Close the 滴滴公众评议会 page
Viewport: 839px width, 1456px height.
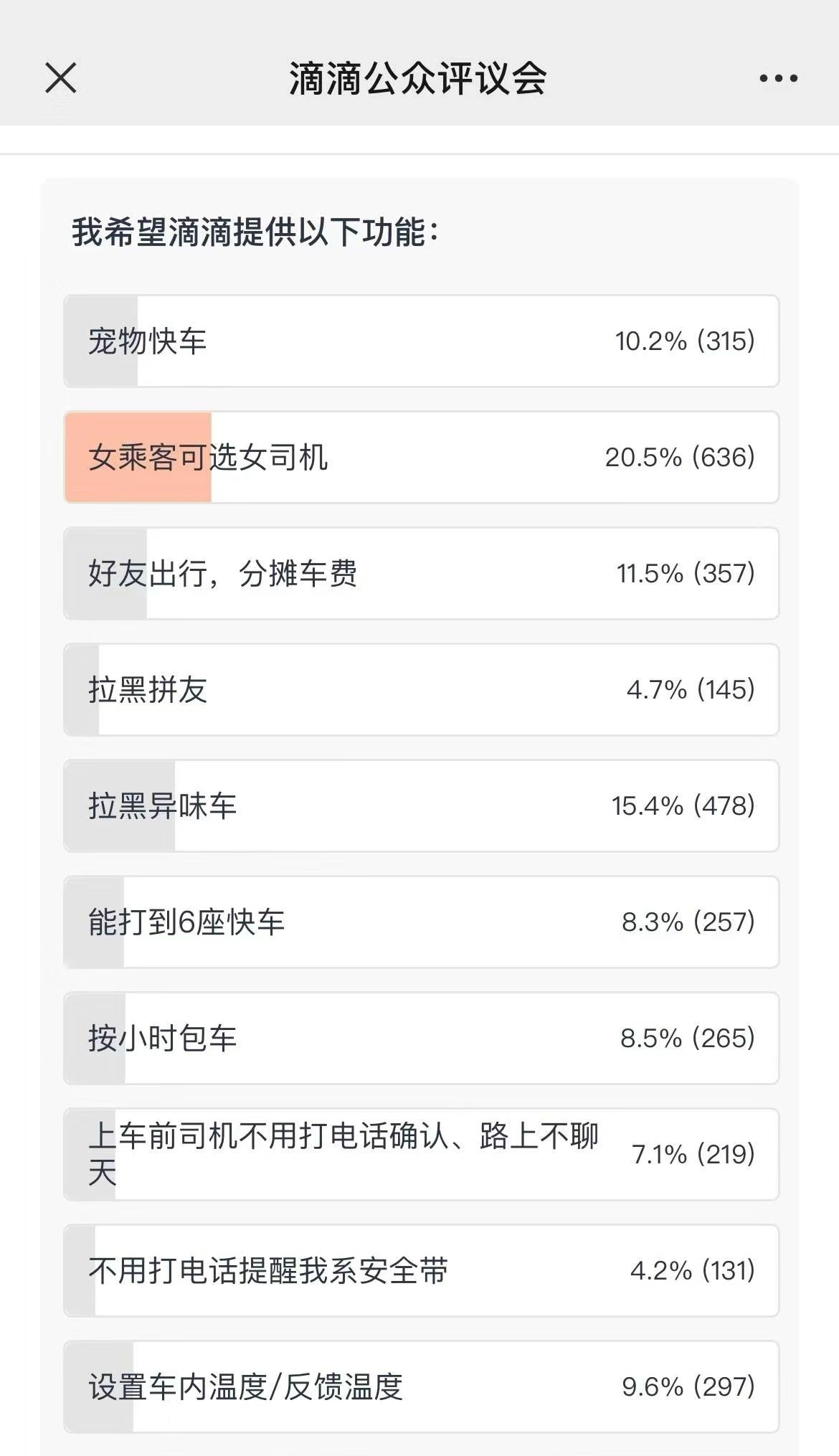(61, 77)
